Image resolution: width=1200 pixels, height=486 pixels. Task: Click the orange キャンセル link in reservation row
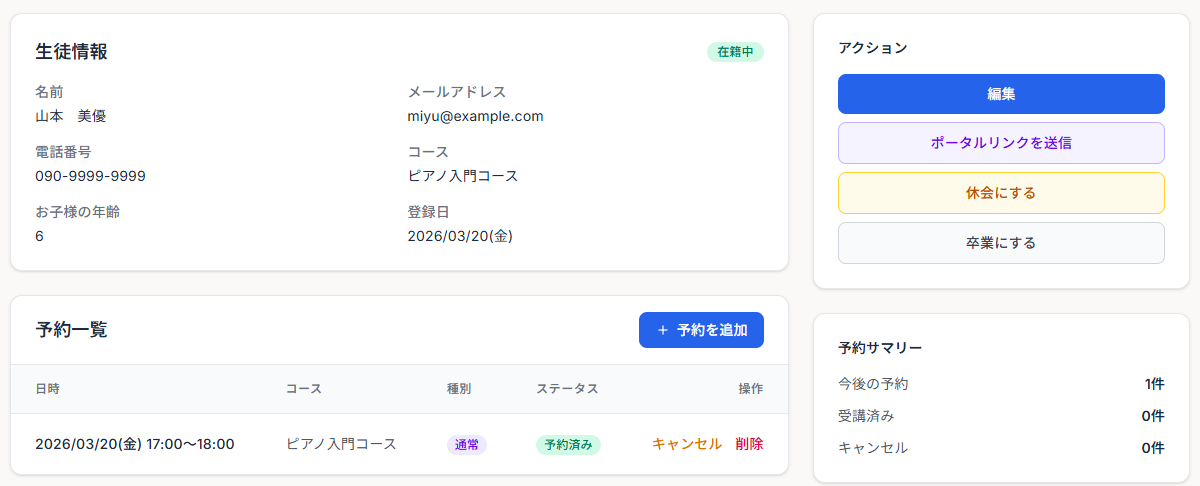(686, 444)
